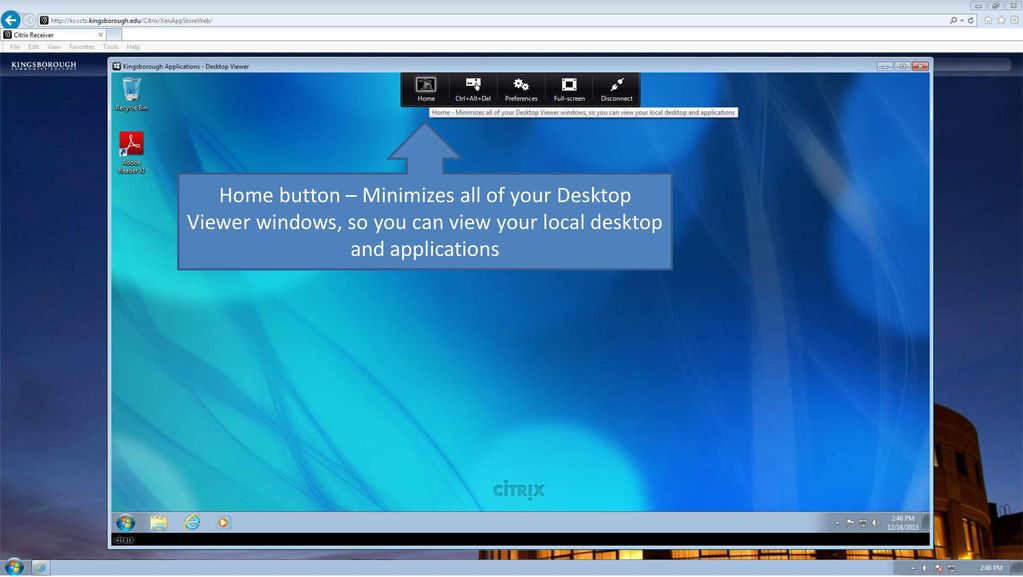The image size is (1023, 577).
Task: Select the Recycle Bin desktop icon
Action: (x=131, y=94)
